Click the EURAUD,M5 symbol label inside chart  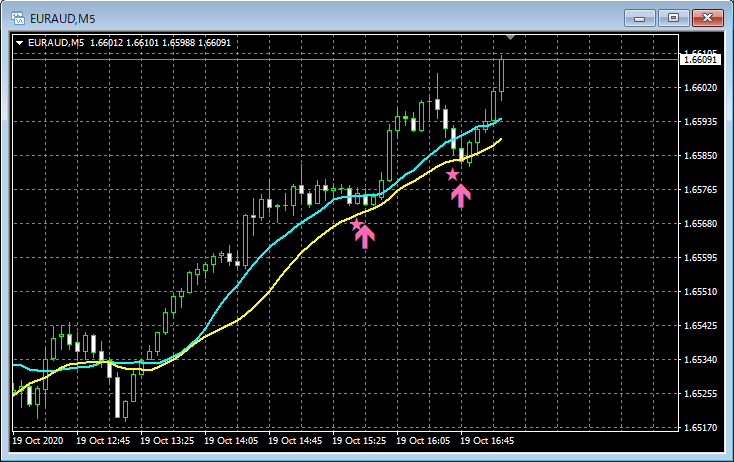click(56, 43)
